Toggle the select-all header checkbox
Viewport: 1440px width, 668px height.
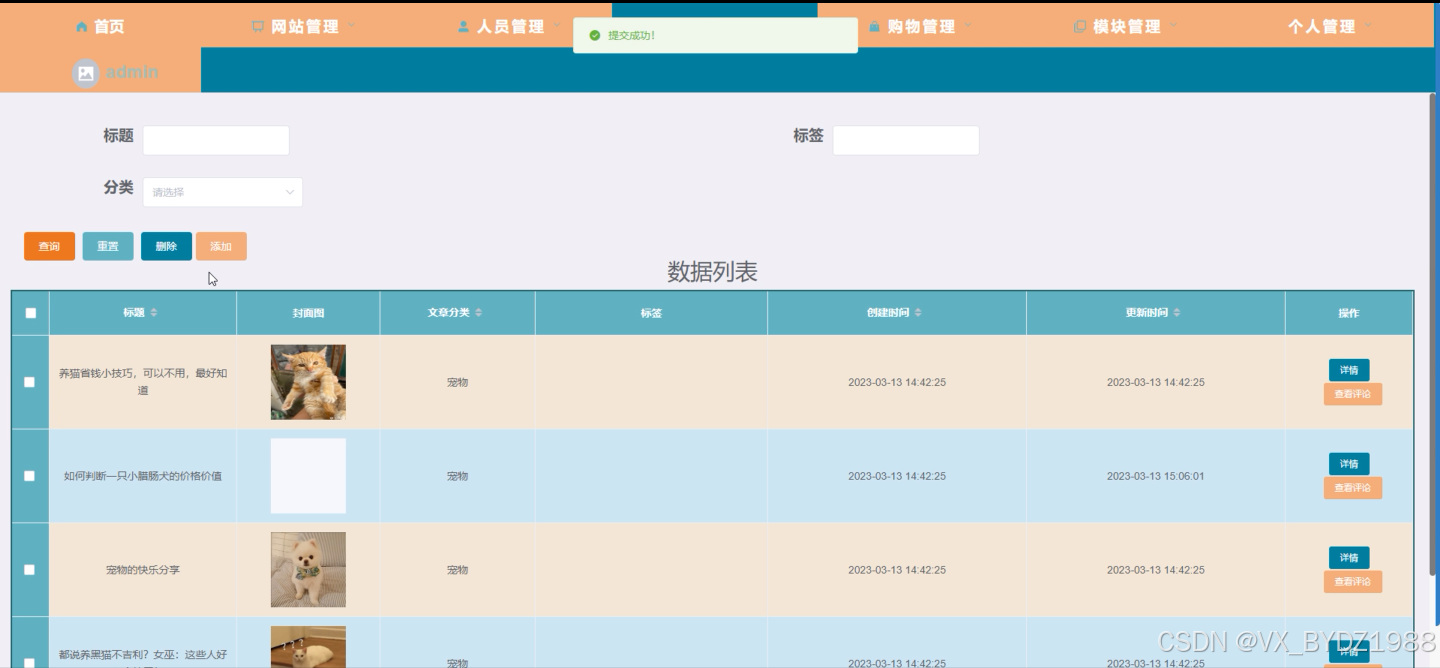coord(30,313)
